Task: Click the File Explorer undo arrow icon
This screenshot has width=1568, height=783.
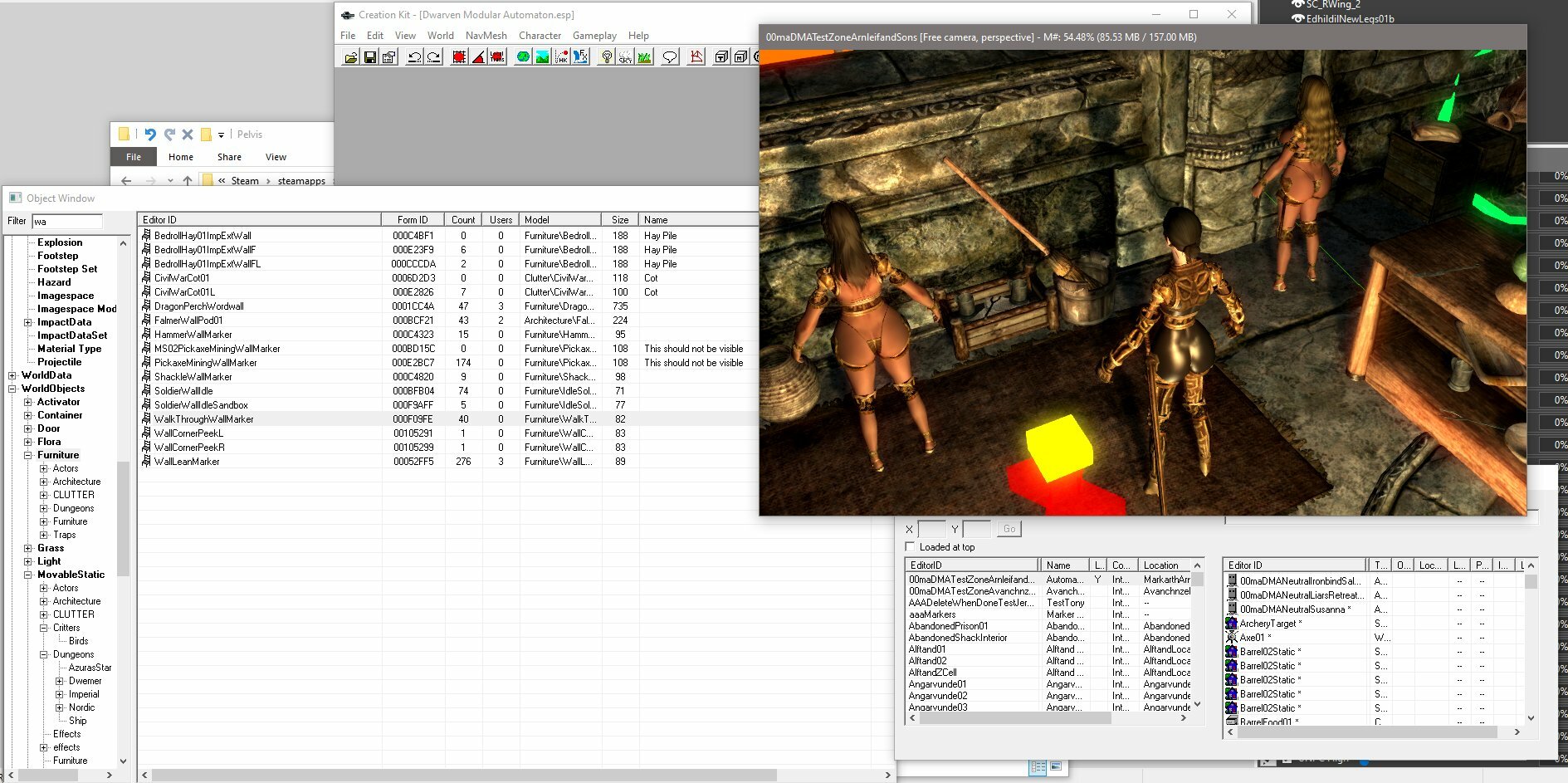Action: (150, 135)
